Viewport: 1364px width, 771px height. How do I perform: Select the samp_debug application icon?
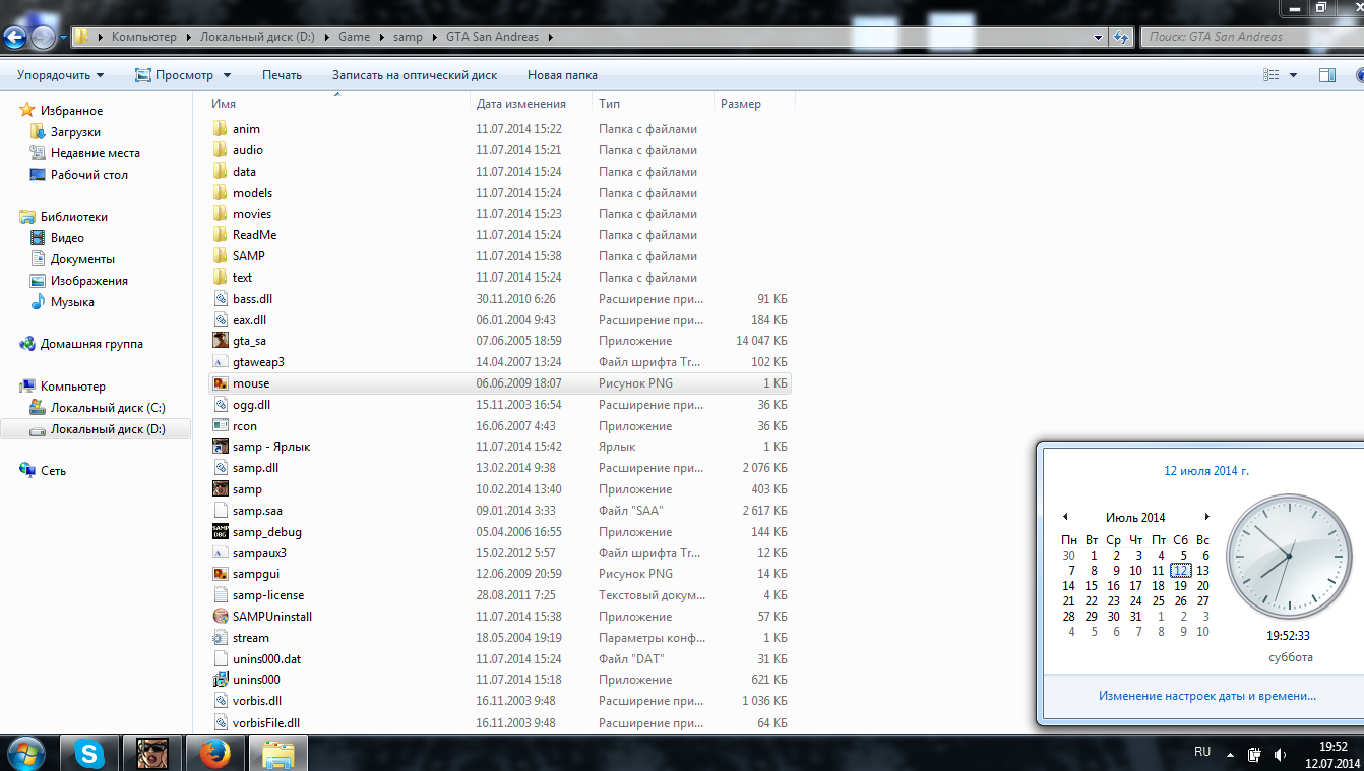pos(221,532)
